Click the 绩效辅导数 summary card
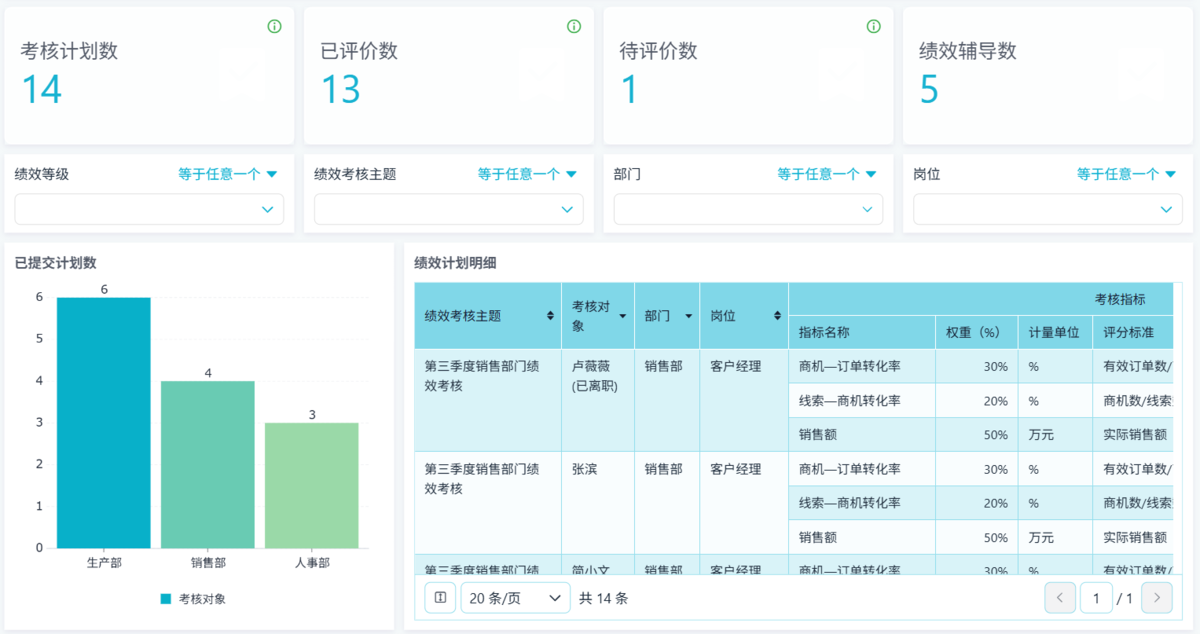This screenshot has width=1200, height=634. (1047, 75)
